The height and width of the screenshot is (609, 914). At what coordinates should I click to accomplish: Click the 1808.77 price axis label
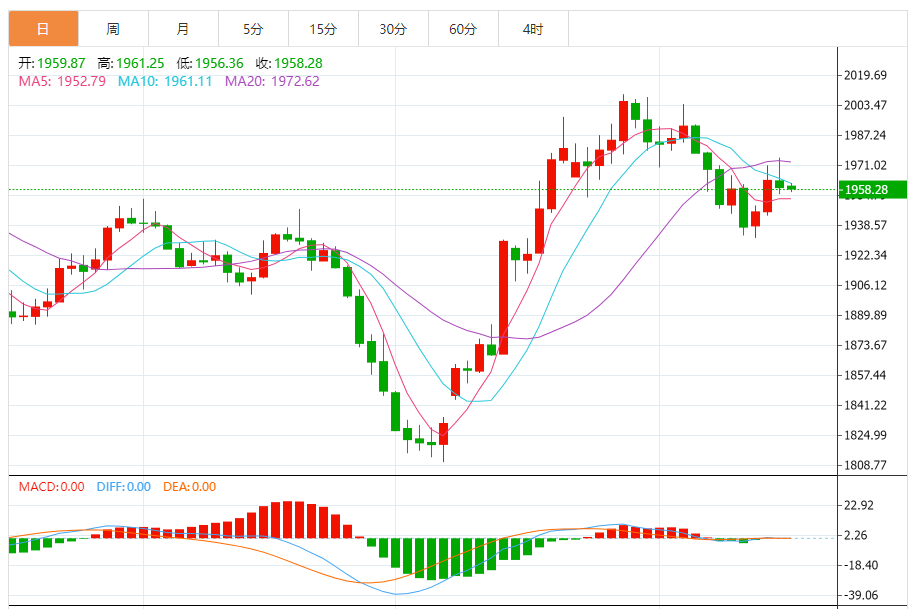pyautogui.click(x=865, y=465)
